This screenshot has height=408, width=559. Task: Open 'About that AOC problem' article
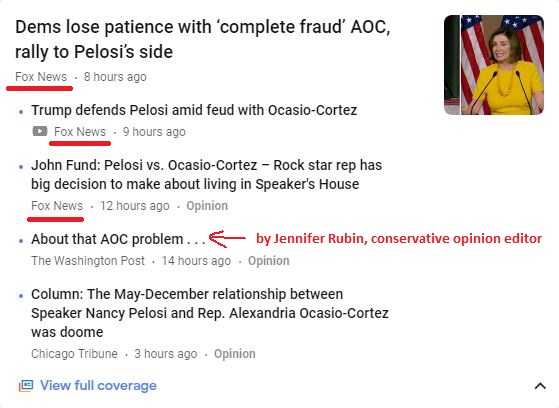118,239
